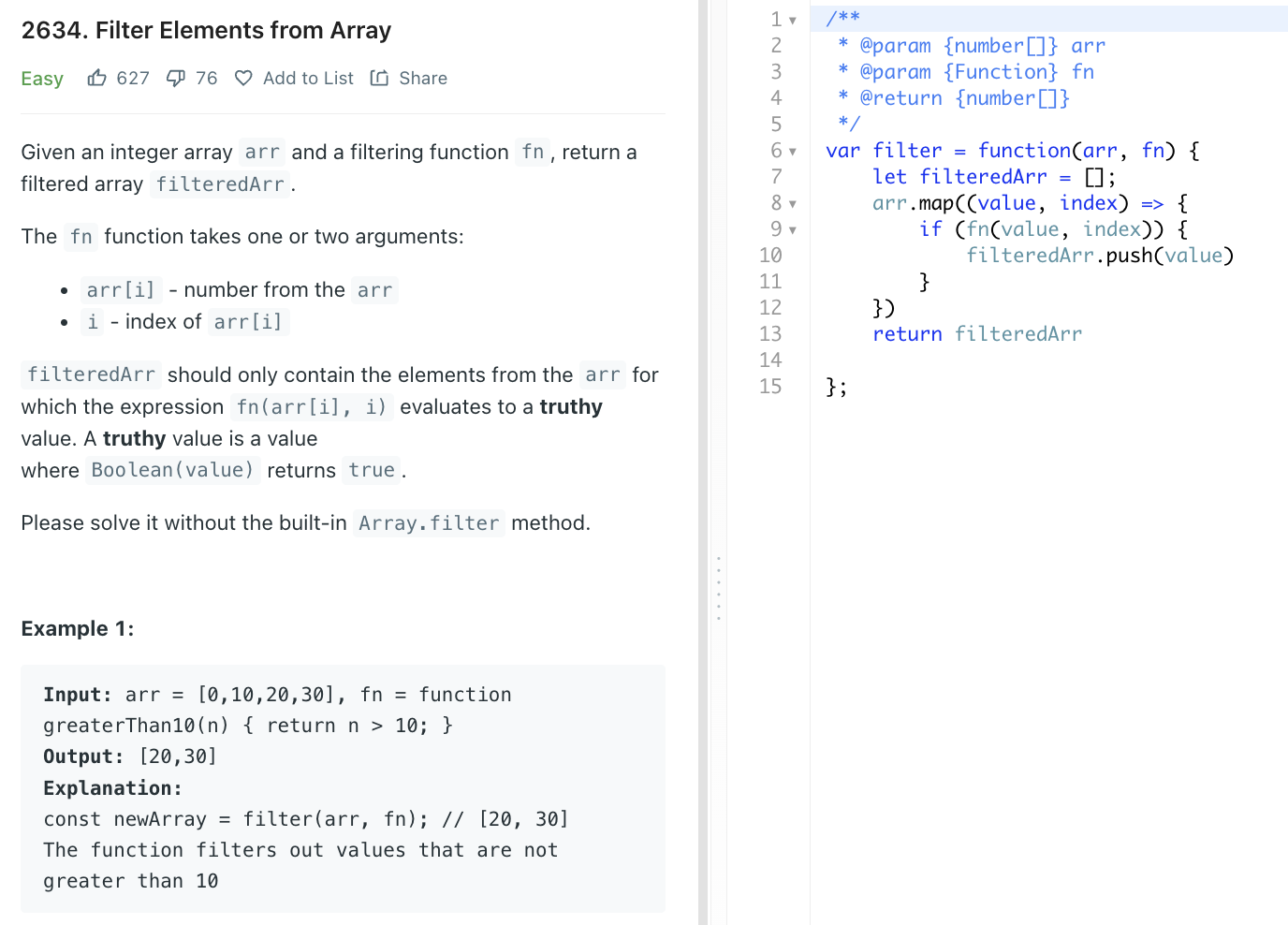Collapse the comment block at line 1
Viewport: 1288px width, 925px height.
pyautogui.click(x=792, y=19)
